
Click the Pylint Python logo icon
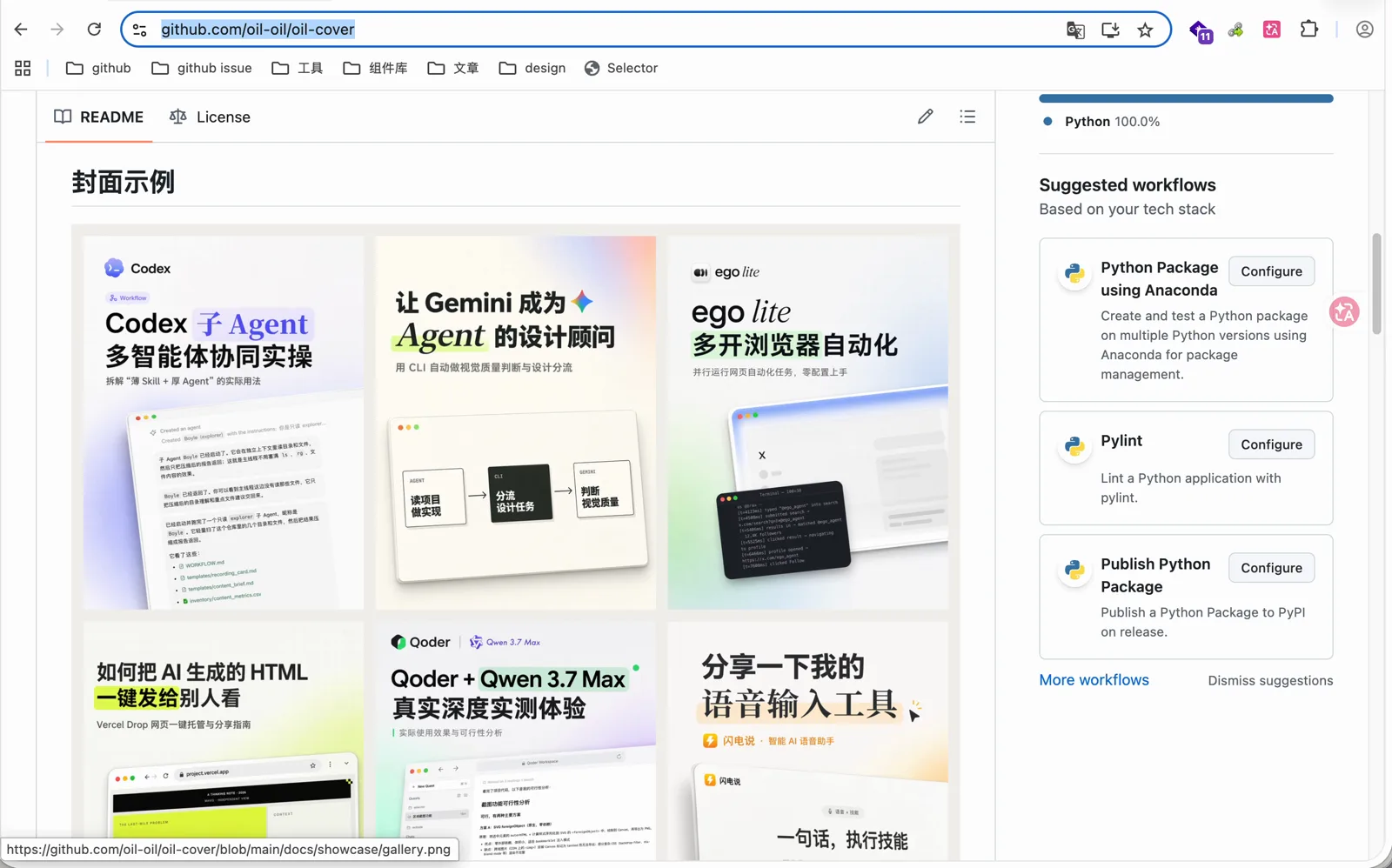click(x=1074, y=446)
